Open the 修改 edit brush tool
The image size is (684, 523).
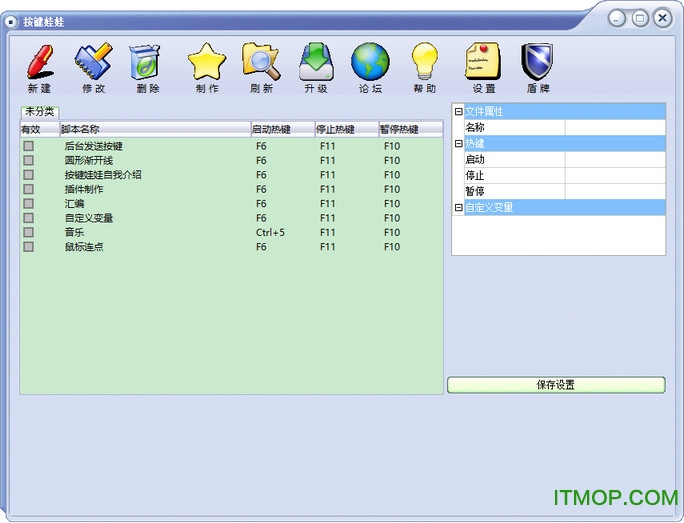click(x=93, y=63)
